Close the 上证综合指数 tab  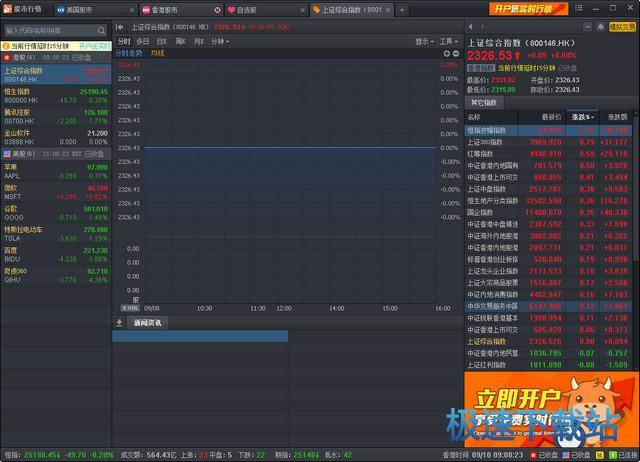point(388,10)
